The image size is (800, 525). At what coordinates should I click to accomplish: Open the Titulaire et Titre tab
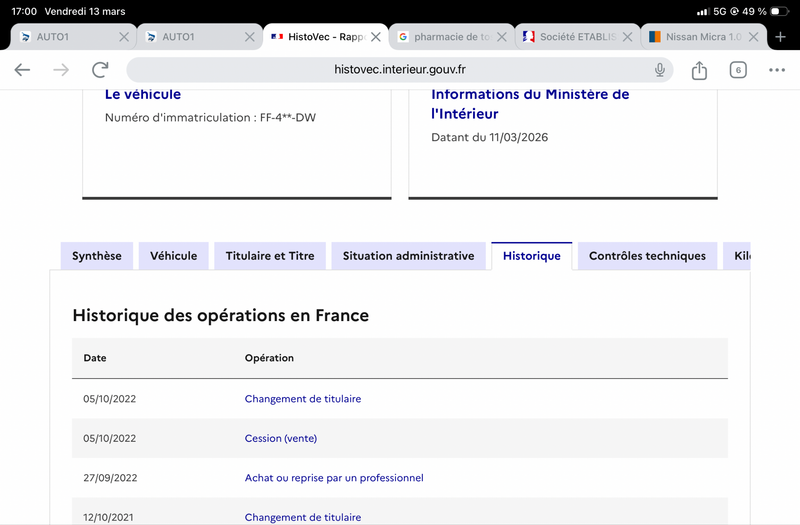point(270,256)
